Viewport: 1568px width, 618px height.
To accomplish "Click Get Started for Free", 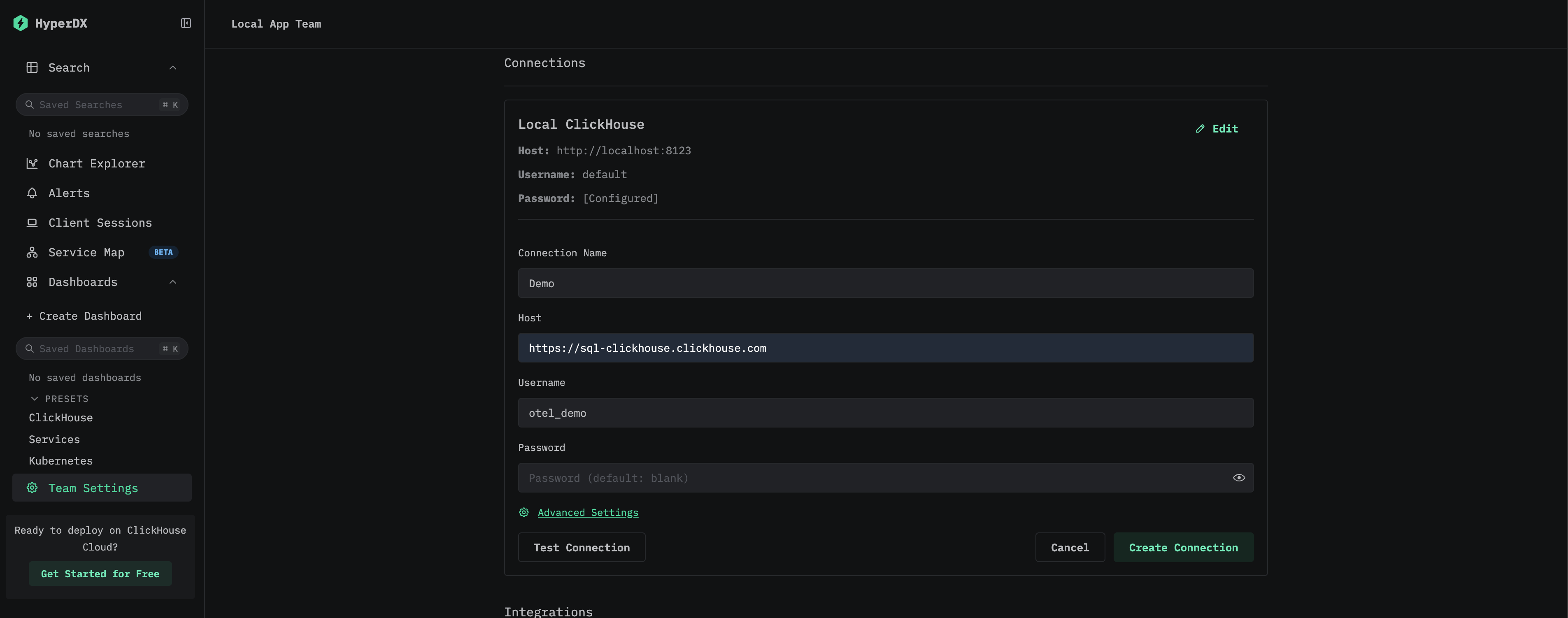I will tap(100, 574).
